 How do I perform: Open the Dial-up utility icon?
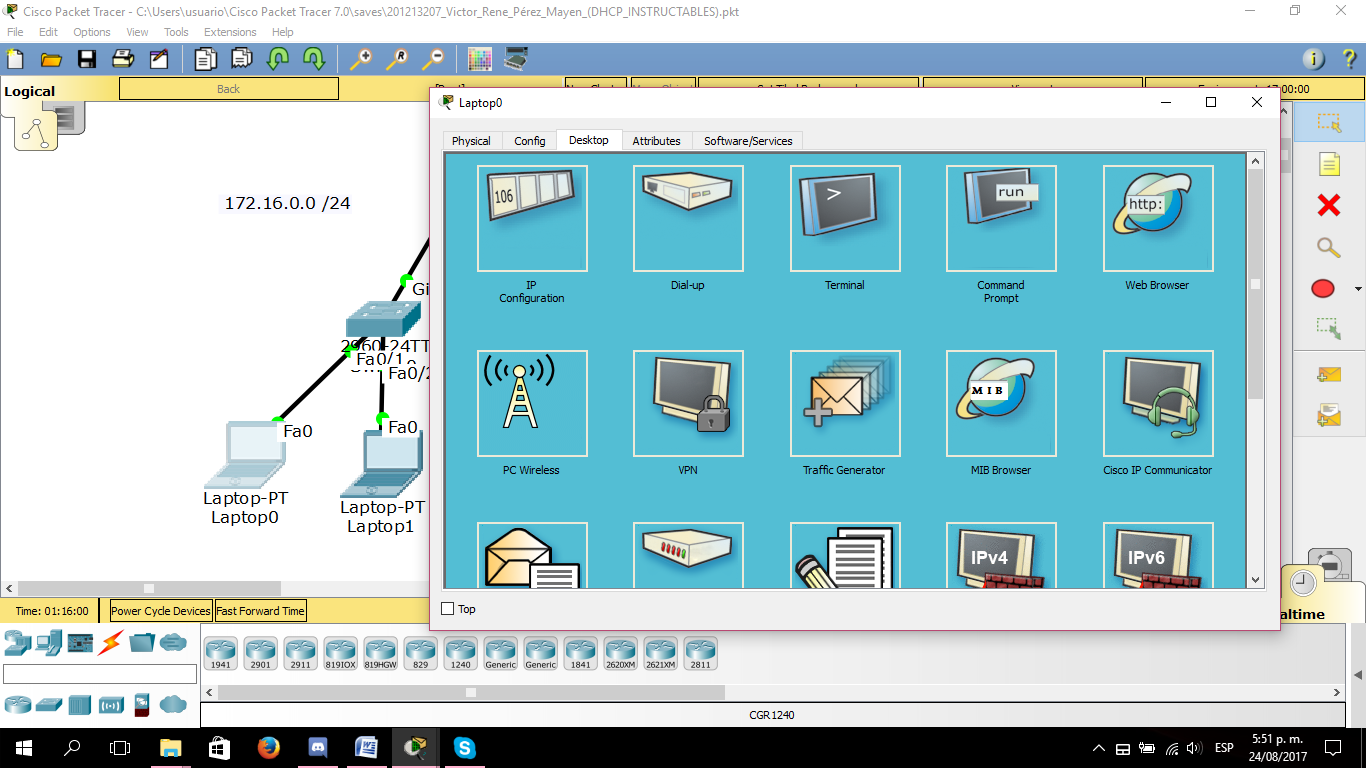pyautogui.click(x=688, y=218)
